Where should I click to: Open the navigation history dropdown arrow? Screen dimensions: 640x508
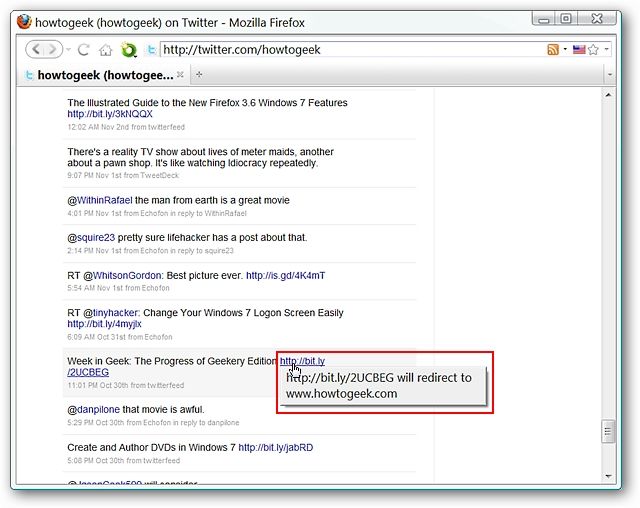pyautogui.click(x=68, y=50)
